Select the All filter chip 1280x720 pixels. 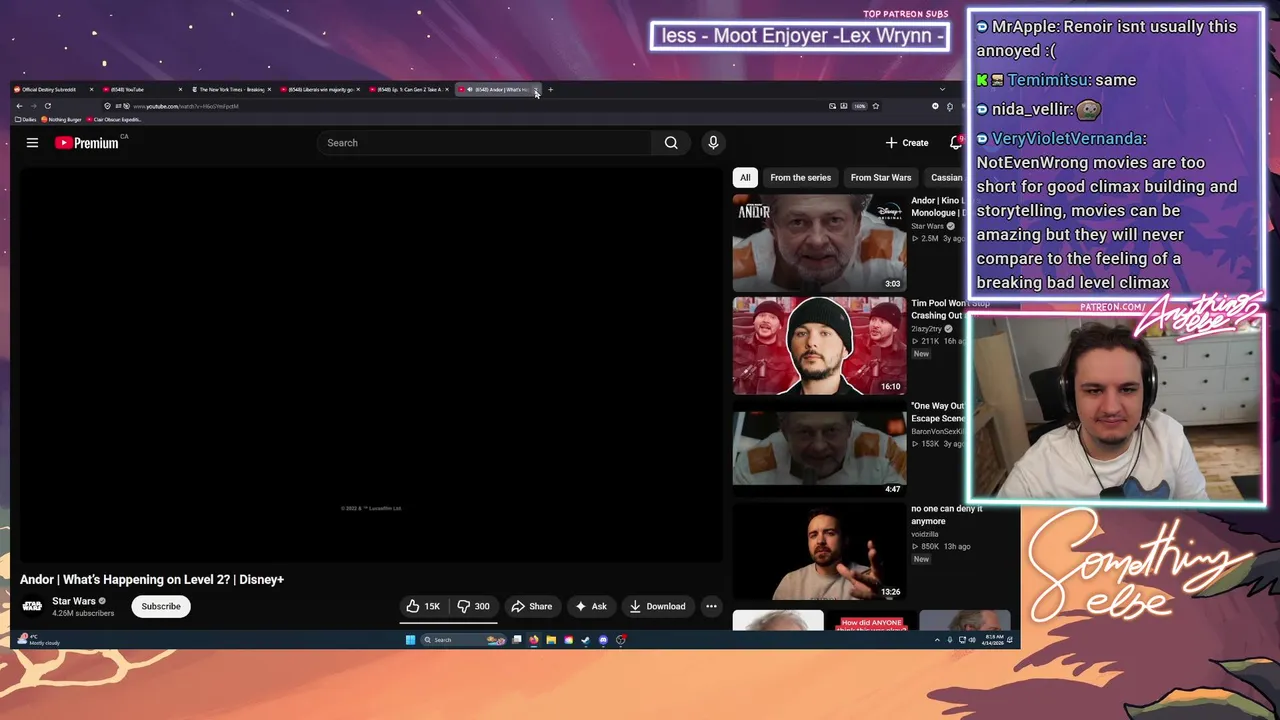tap(745, 177)
